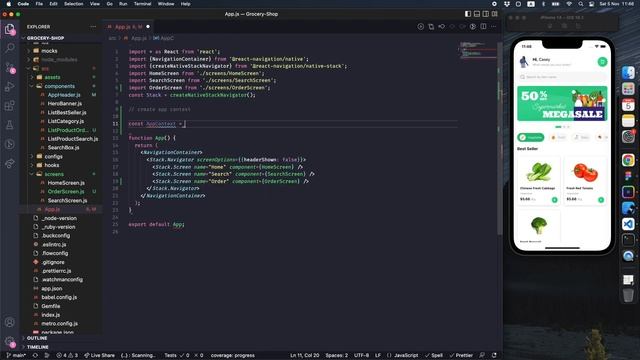Click the main branch indicator in status bar
The image size is (640, 360).
pyautogui.click(x=16, y=356)
